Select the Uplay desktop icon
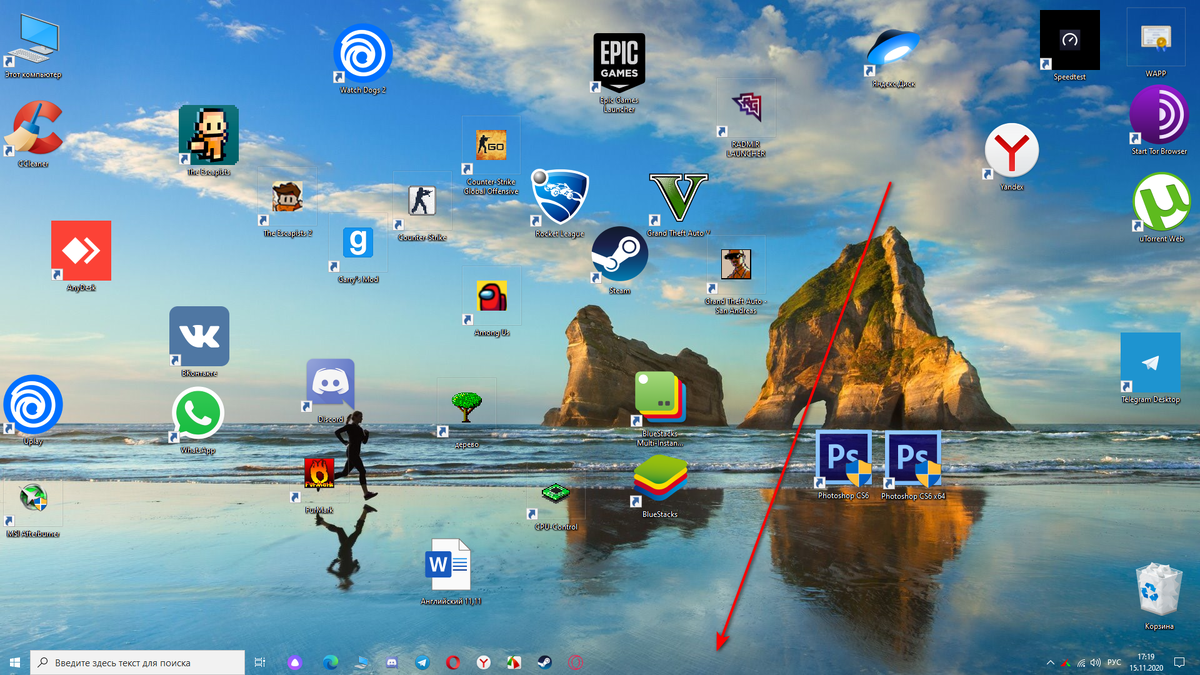This screenshot has width=1200, height=675. point(33,409)
